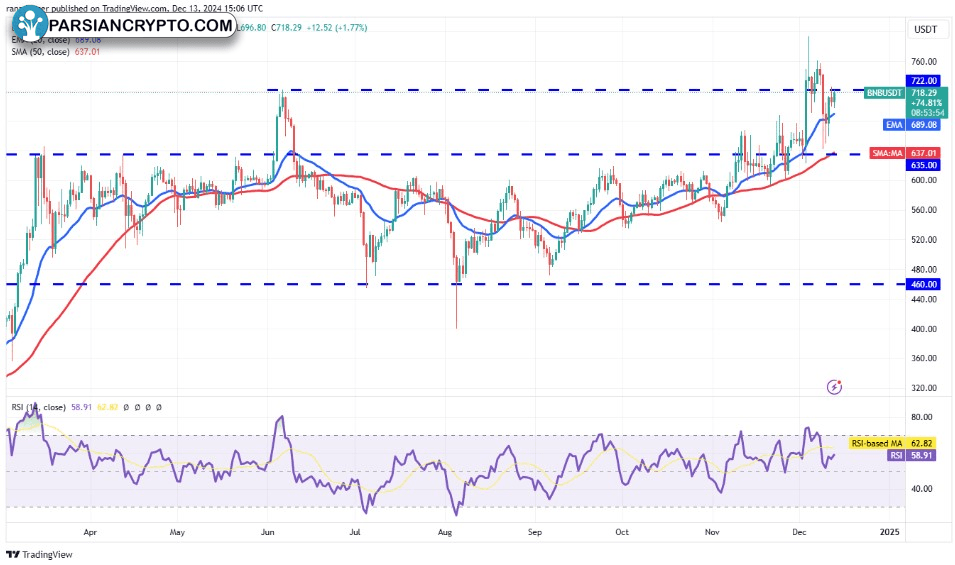Viewport: 955px width, 565px height.
Task: Click the 637.01 value in the SMA legend
Action: point(87,52)
